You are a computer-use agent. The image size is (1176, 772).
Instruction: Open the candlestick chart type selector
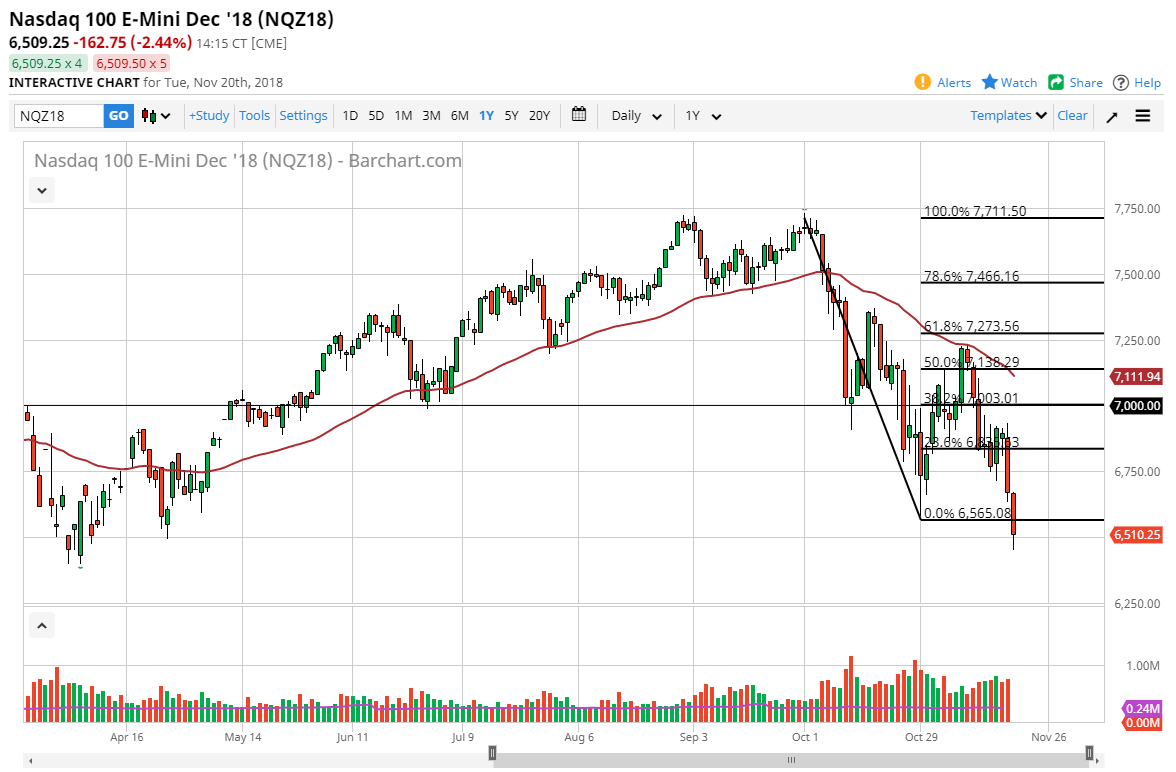[156, 116]
